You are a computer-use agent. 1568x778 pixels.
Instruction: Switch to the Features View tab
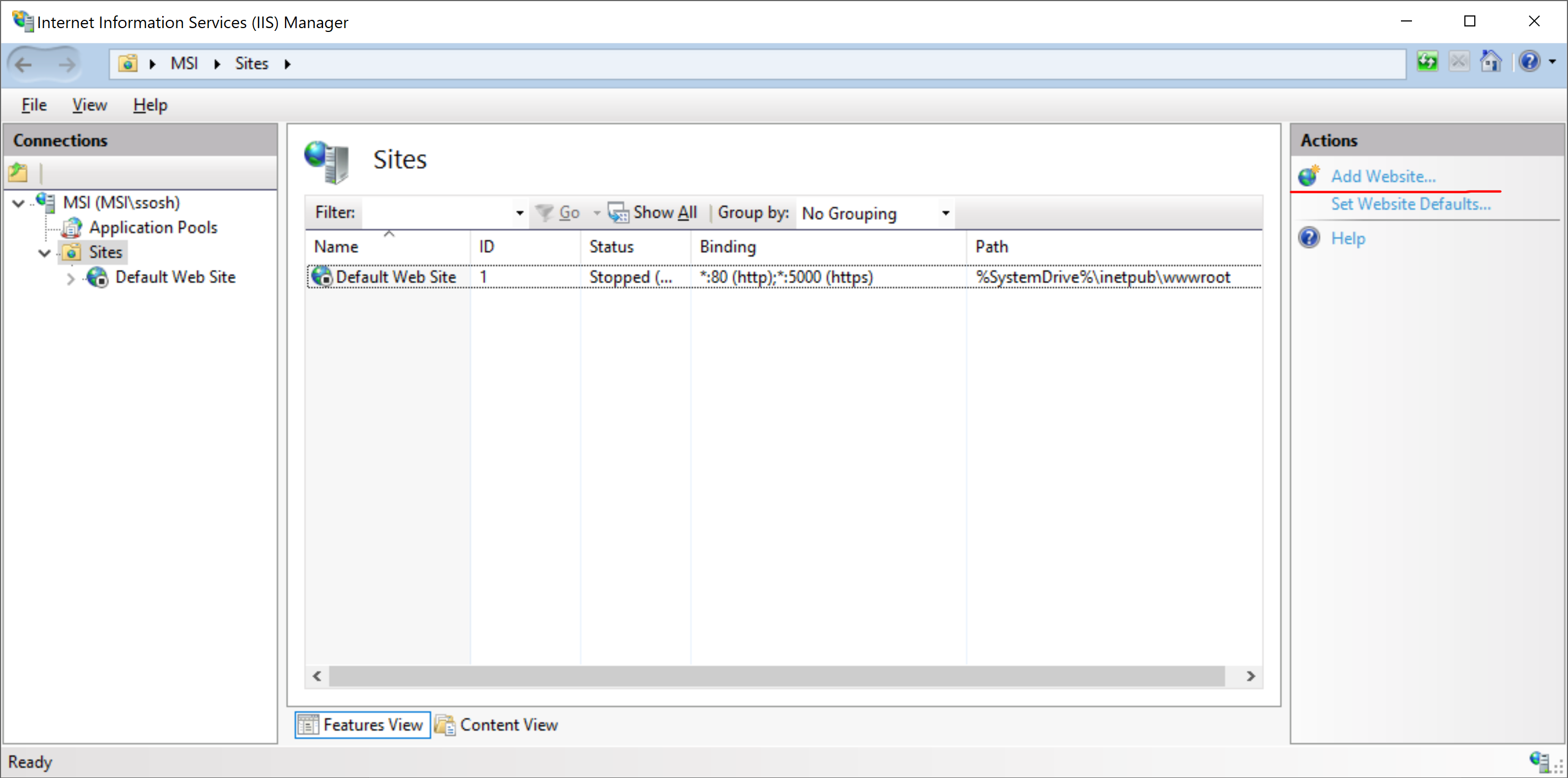tap(363, 725)
